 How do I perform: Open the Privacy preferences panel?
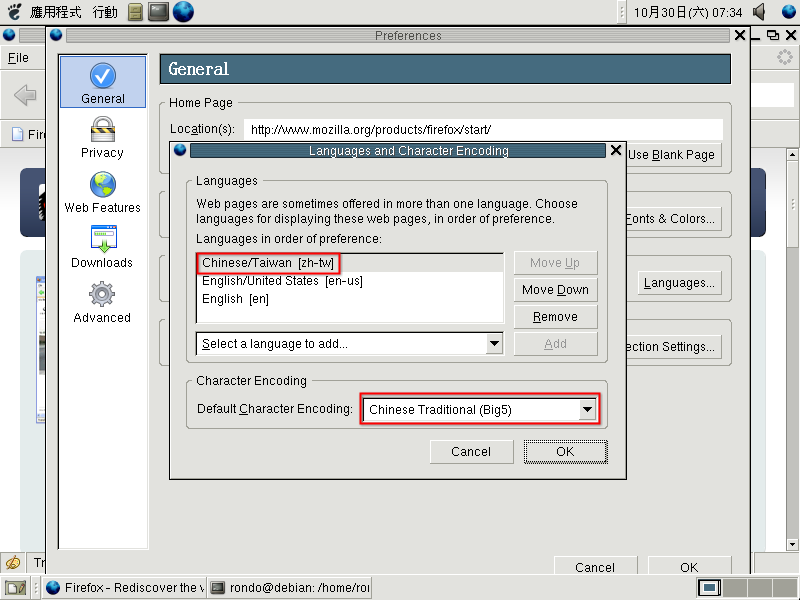(102, 138)
